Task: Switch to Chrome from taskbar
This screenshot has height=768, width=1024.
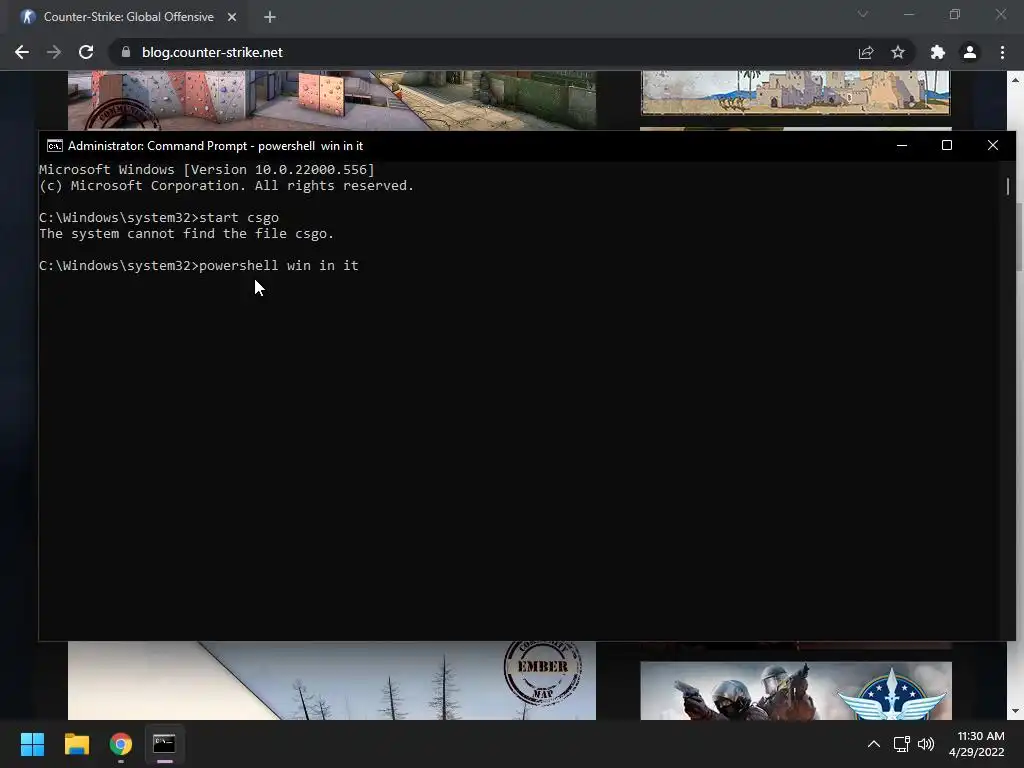Action: tap(121, 744)
